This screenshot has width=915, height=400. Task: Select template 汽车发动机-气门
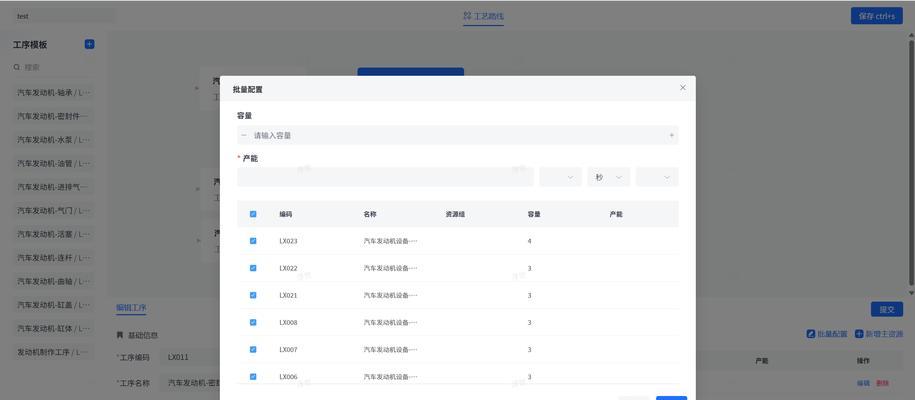pos(54,210)
